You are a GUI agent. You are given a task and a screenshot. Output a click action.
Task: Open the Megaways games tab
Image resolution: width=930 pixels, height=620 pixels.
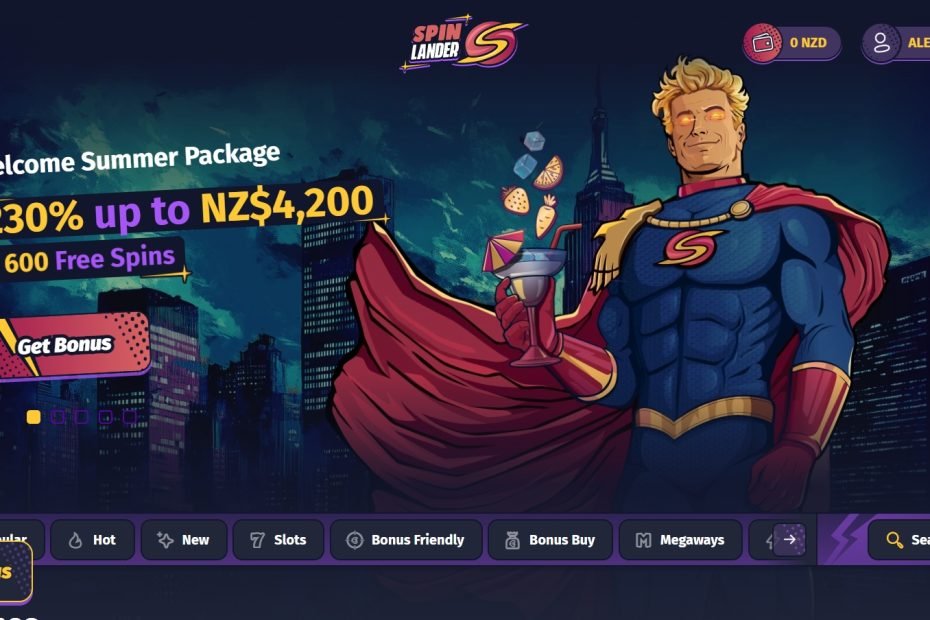(x=680, y=540)
